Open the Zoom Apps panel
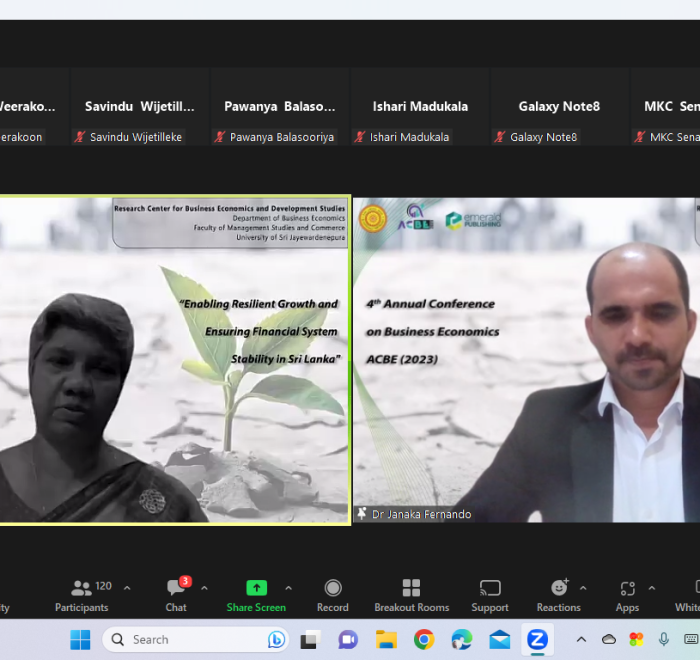The image size is (700, 660). pos(627,595)
